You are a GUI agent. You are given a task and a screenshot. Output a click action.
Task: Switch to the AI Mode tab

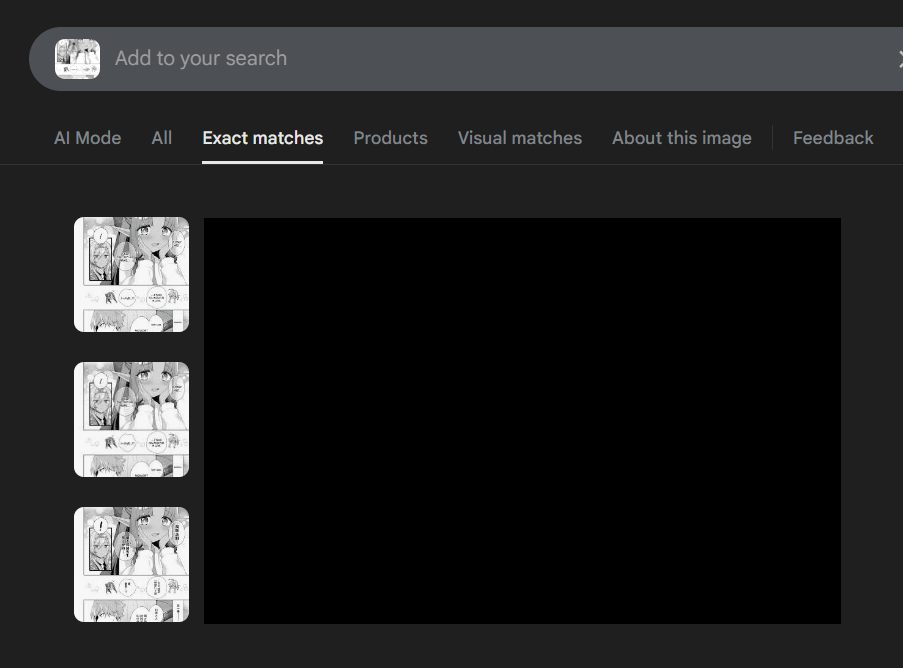tap(88, 138)
